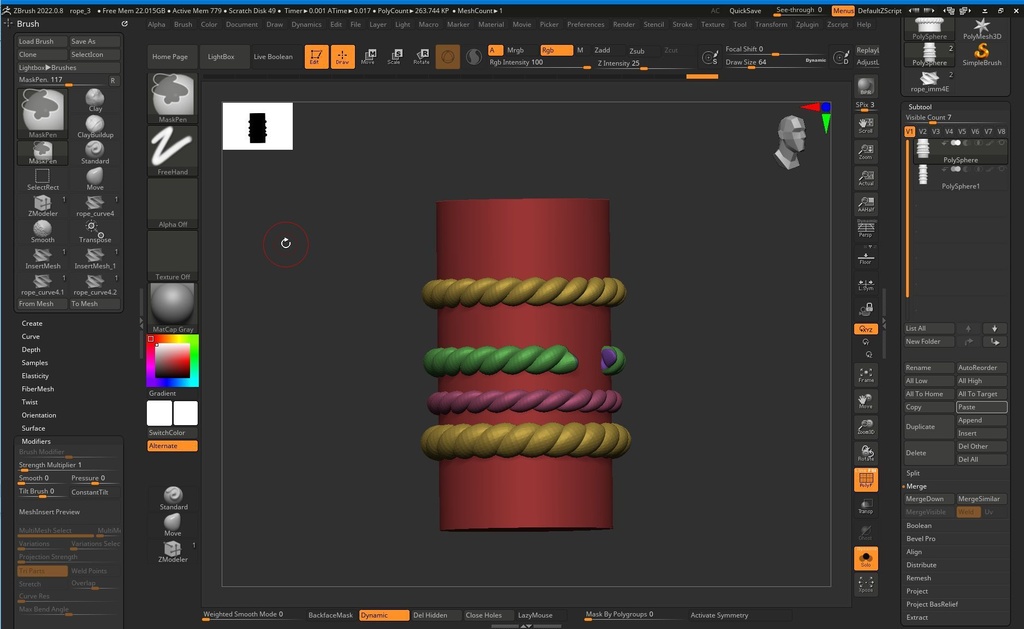Open the FreeHand stroke selector
The image size is (1024, 629).
tap(172, 151)
